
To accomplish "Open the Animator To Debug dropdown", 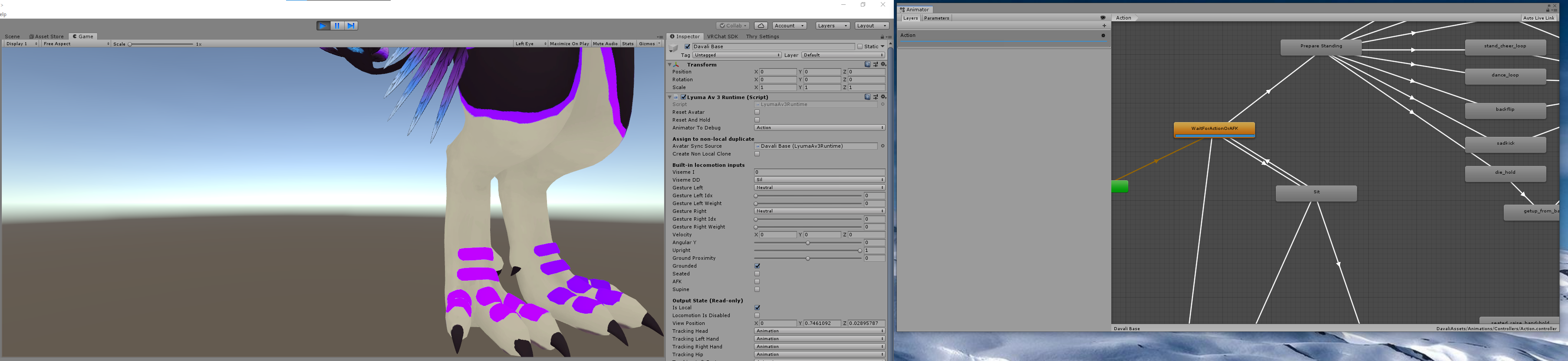I will (819, 128).
